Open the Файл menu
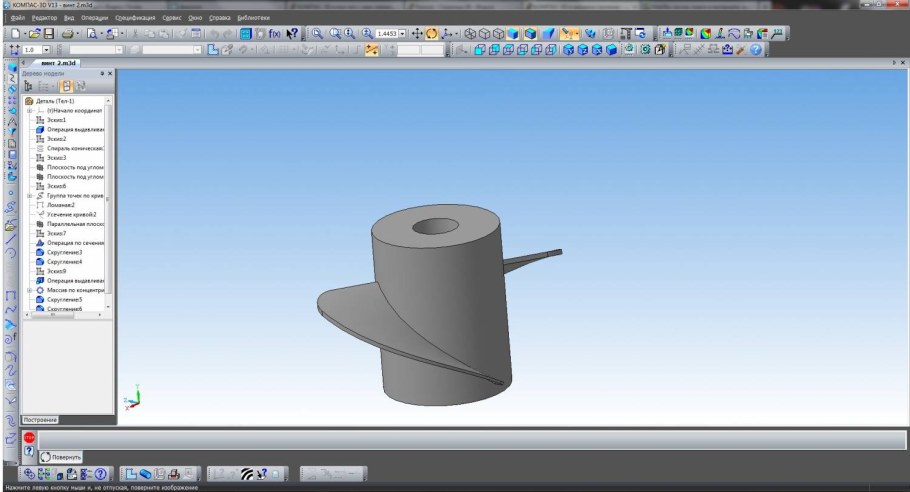Image resolution: width=910 pixels, height=492 pixels. (x=17, y=18)
